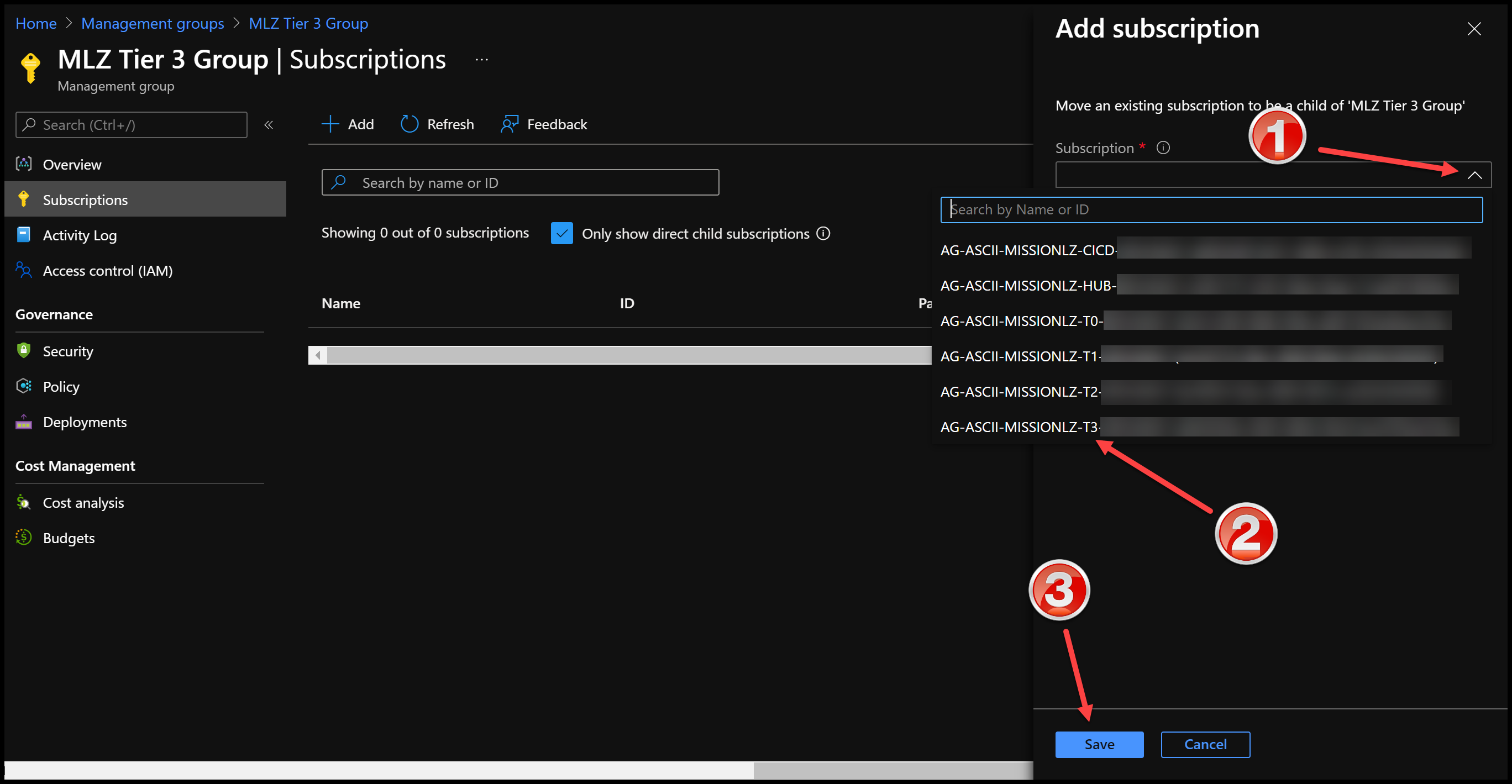Open the Overview menu item
Viewport: 1512px width, 784px height.
tap(145, 164)
